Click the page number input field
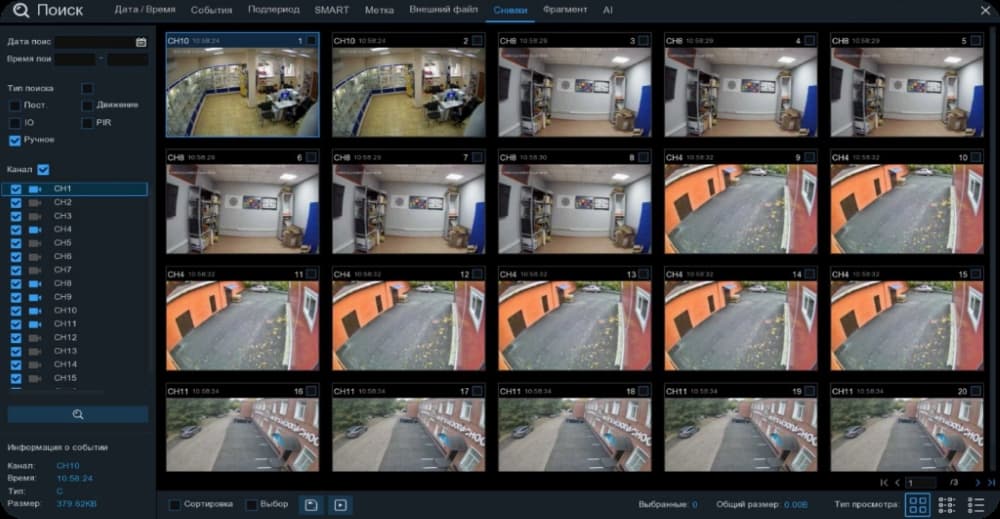This screenshot has width=1000, height=519. point(922,483)
